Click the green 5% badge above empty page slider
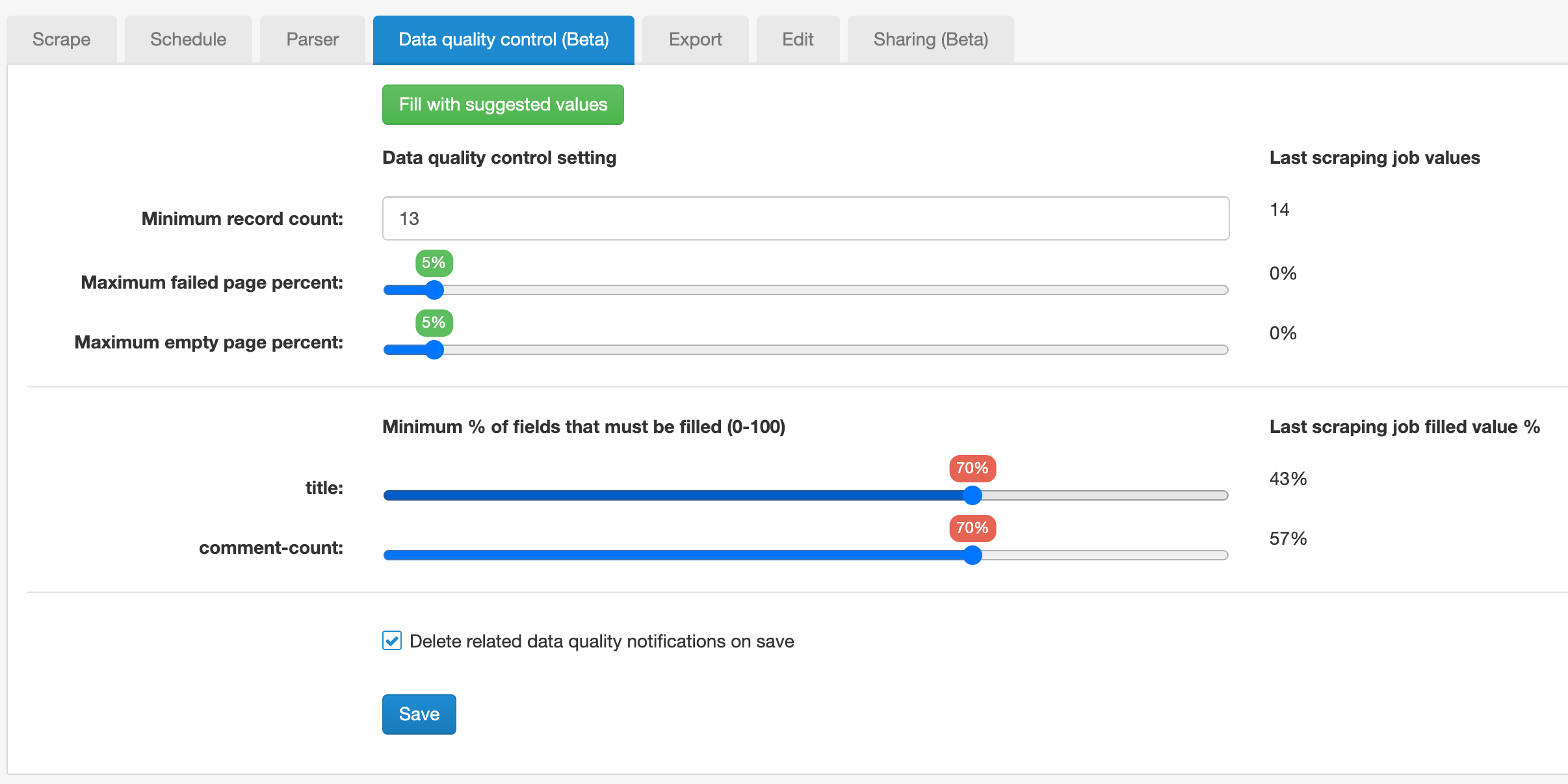 (x=433, y=322)
